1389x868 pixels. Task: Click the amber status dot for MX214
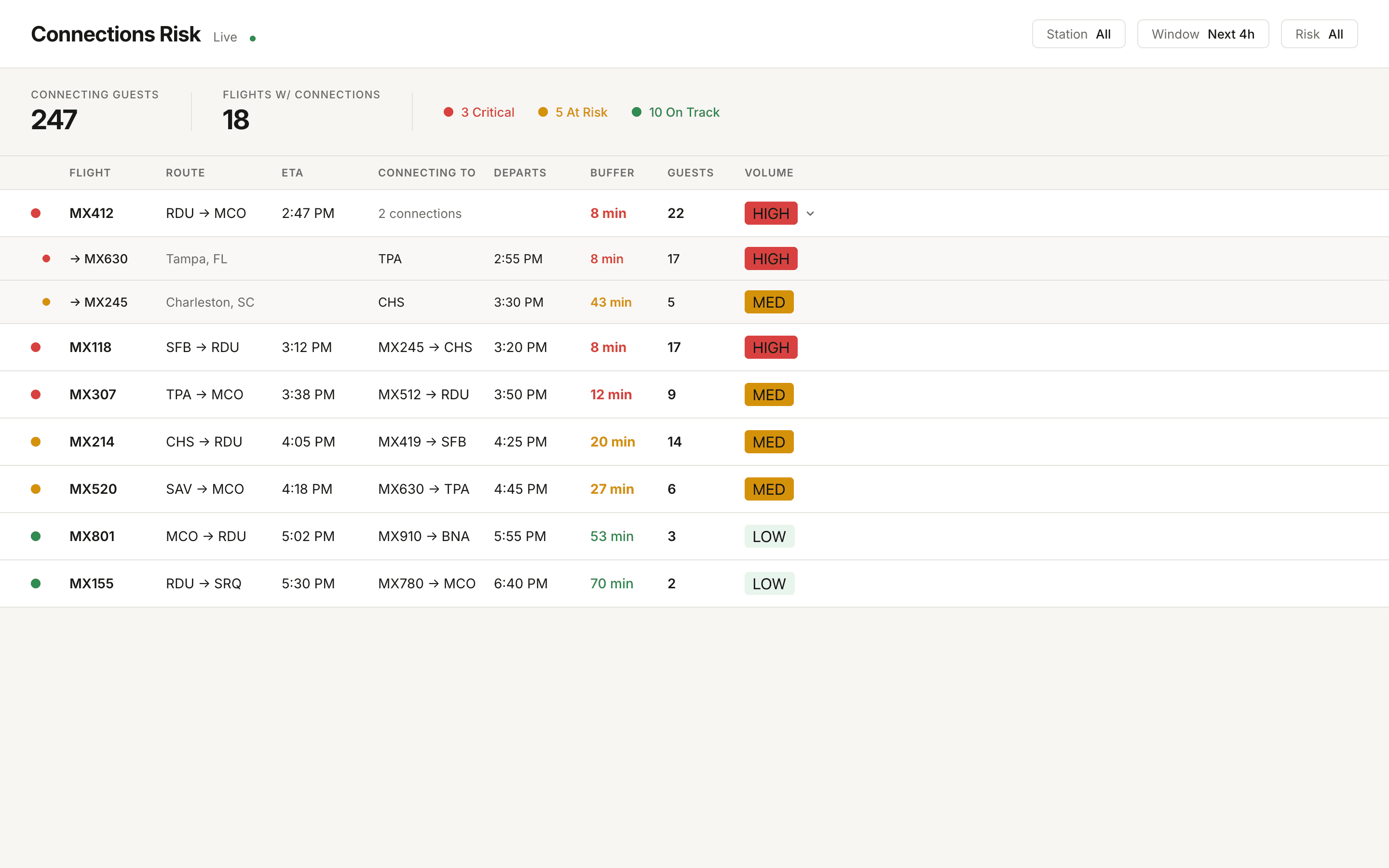point(36,441)
